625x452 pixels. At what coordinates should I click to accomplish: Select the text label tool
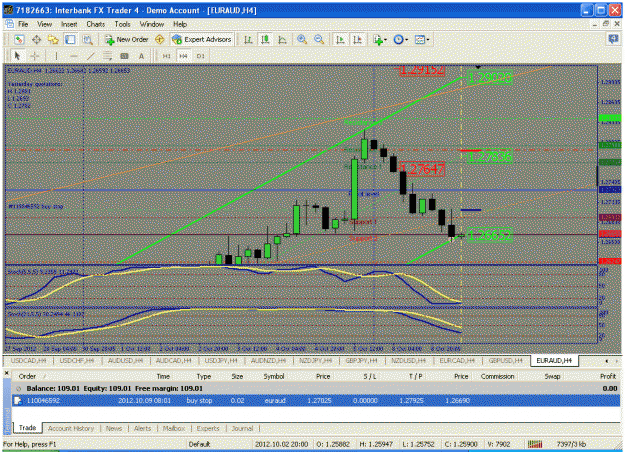[124, 56]
